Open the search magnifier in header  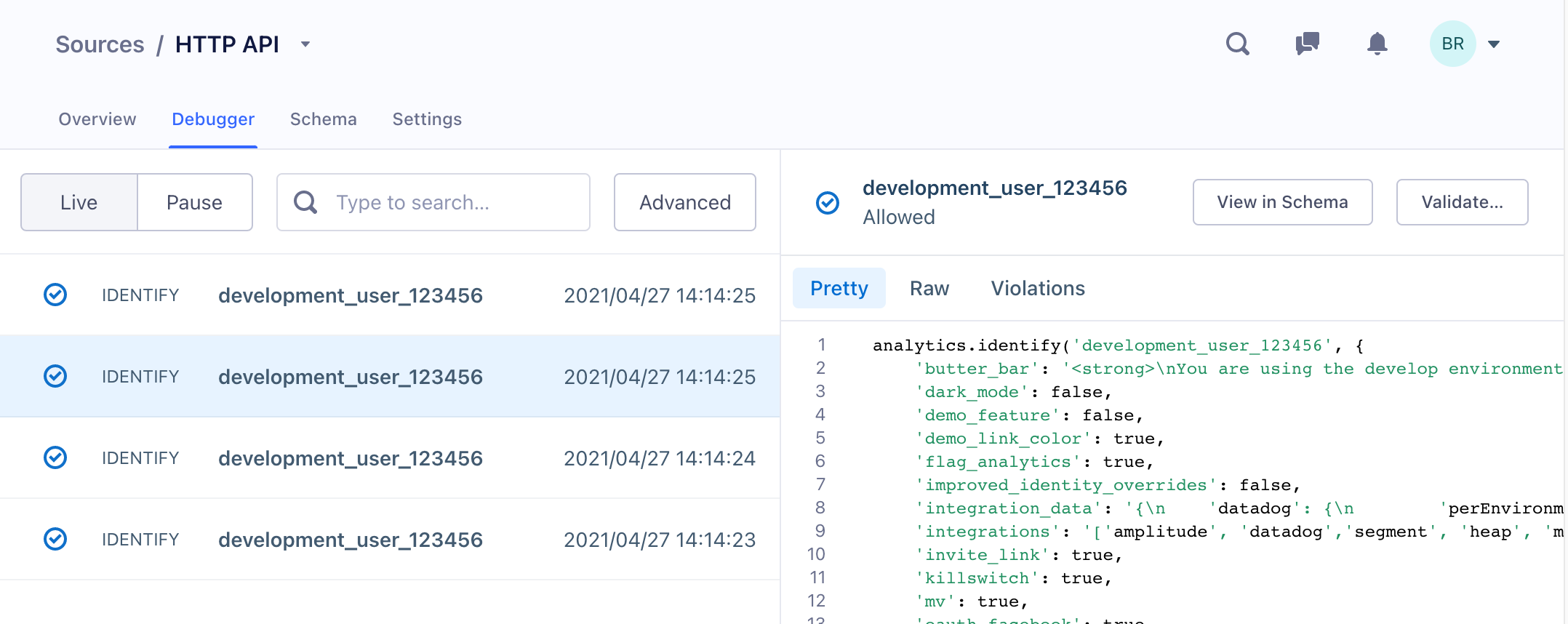[1237, 44]
